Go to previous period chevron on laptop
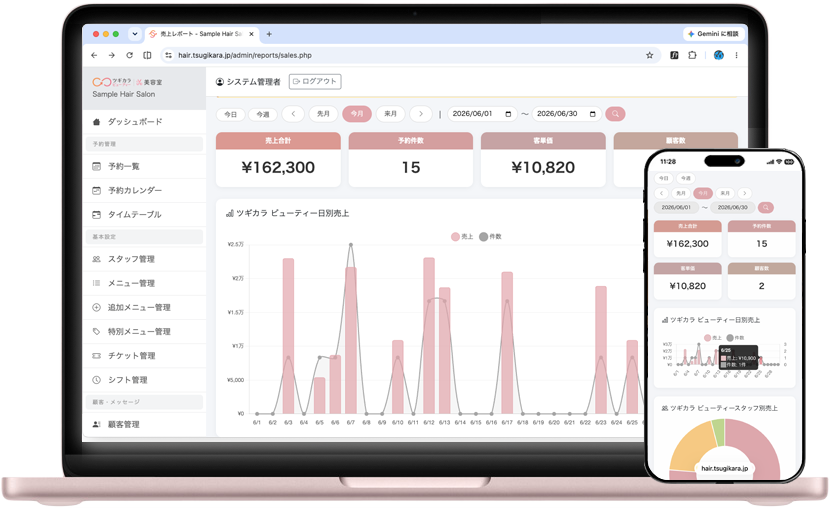This screenshot has width=830, height=508. point(293,114)
